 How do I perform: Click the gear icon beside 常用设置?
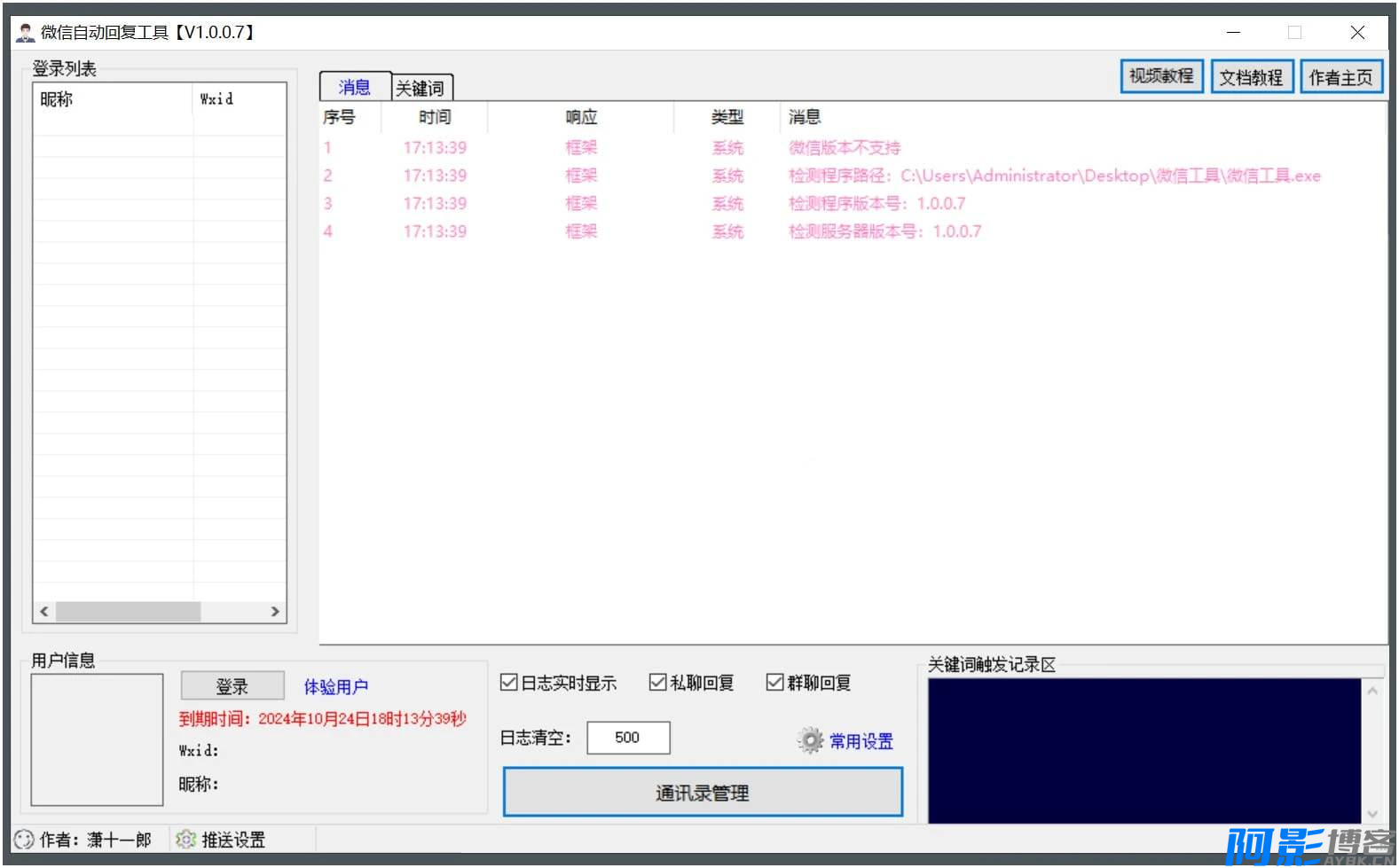pyautogui.click(x=810, y=740)
